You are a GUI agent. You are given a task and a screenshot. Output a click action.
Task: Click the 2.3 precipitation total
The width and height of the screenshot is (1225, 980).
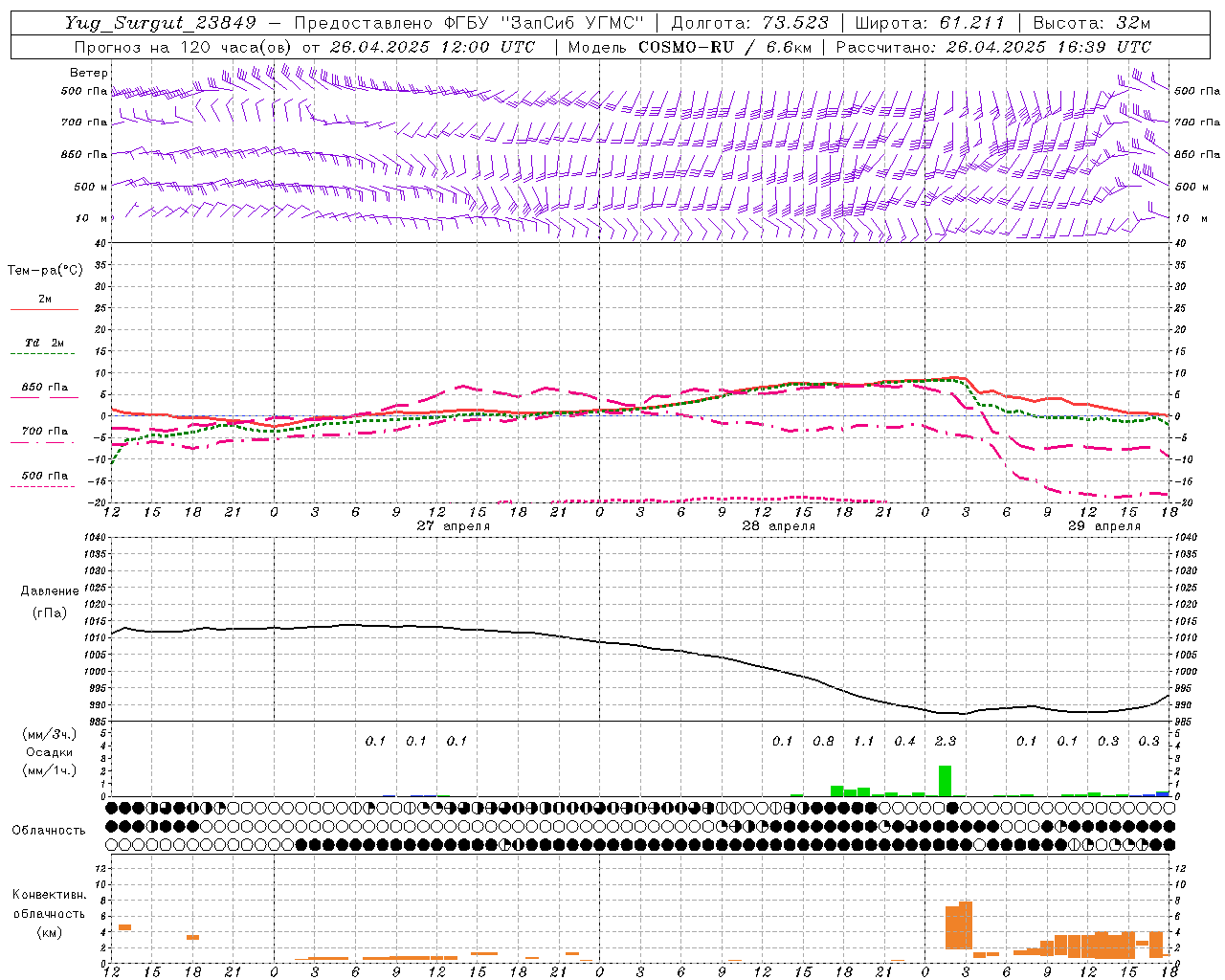pyautogui.click(x=945, y=741)
